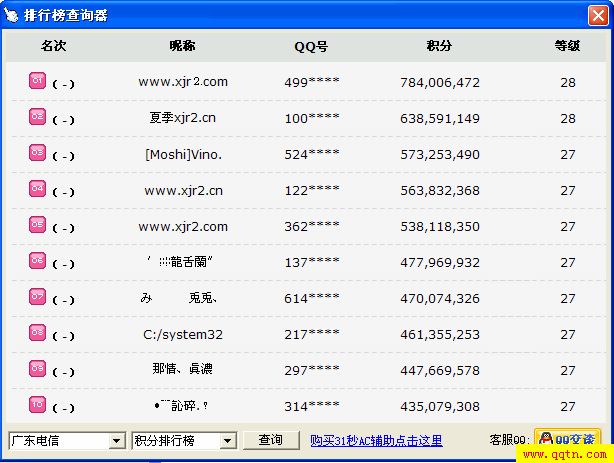Click the rank 03 pink badge icon

tap(37, 153)
